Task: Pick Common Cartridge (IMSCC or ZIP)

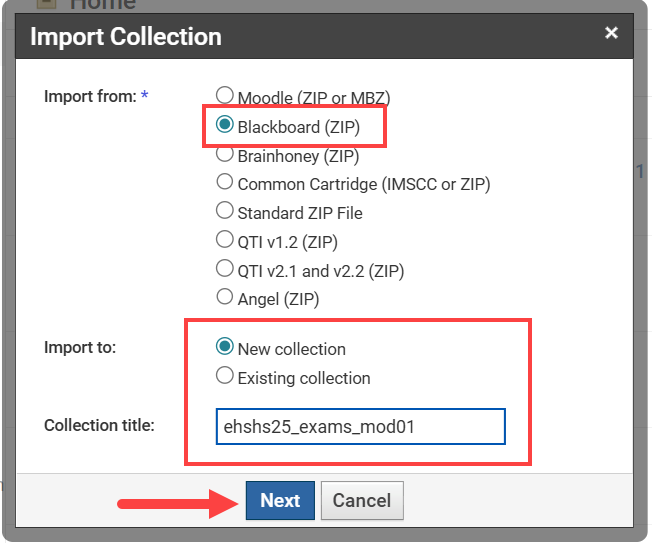Action: click(226, 183)
